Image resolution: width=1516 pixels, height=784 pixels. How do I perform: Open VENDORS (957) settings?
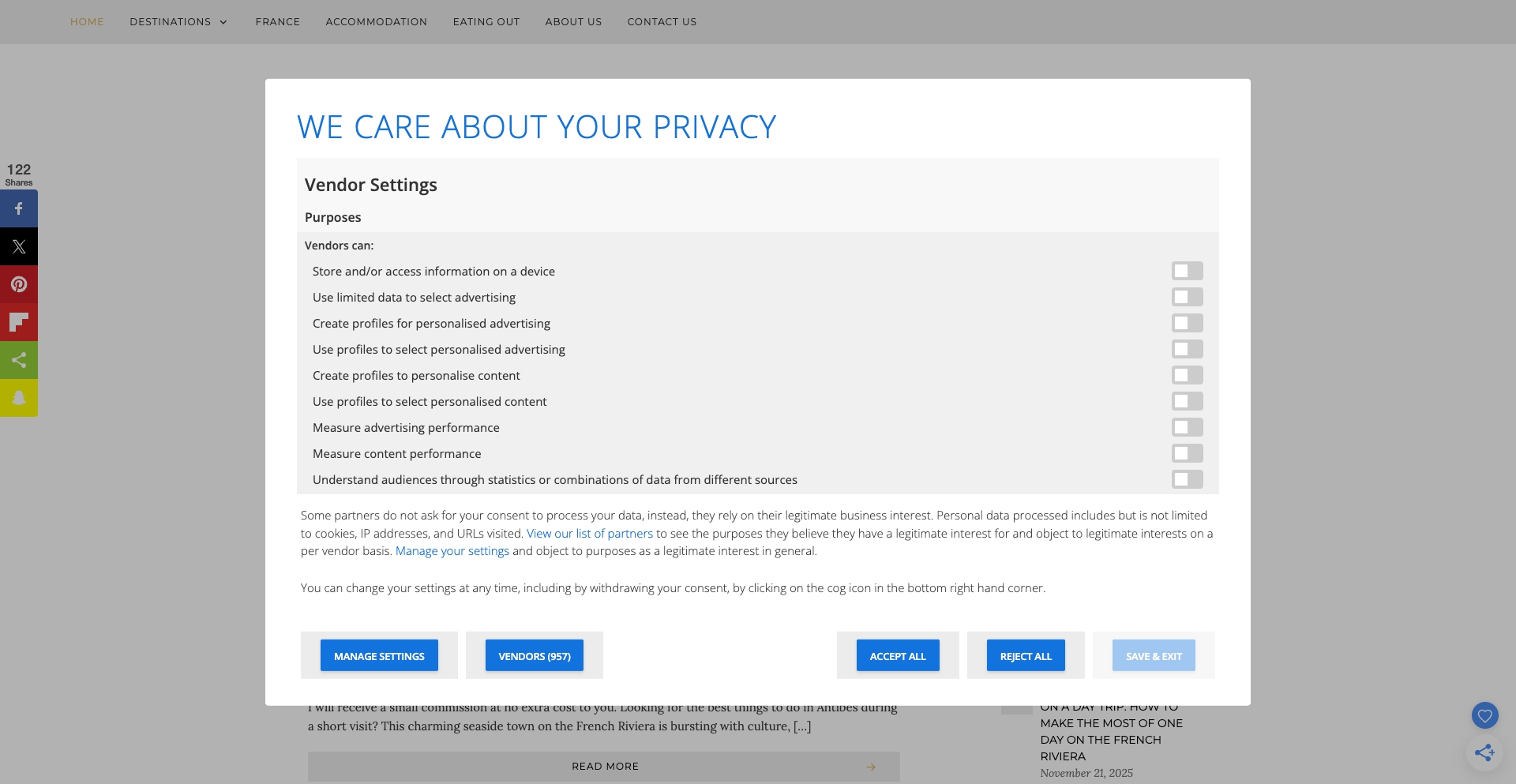tap(534, 655)
